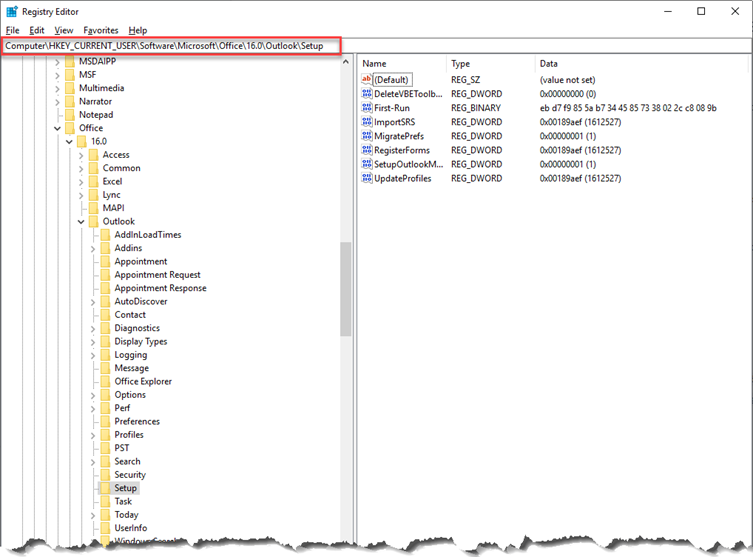Click the AddInLoadTimes folder icon

tap(105, 235)
